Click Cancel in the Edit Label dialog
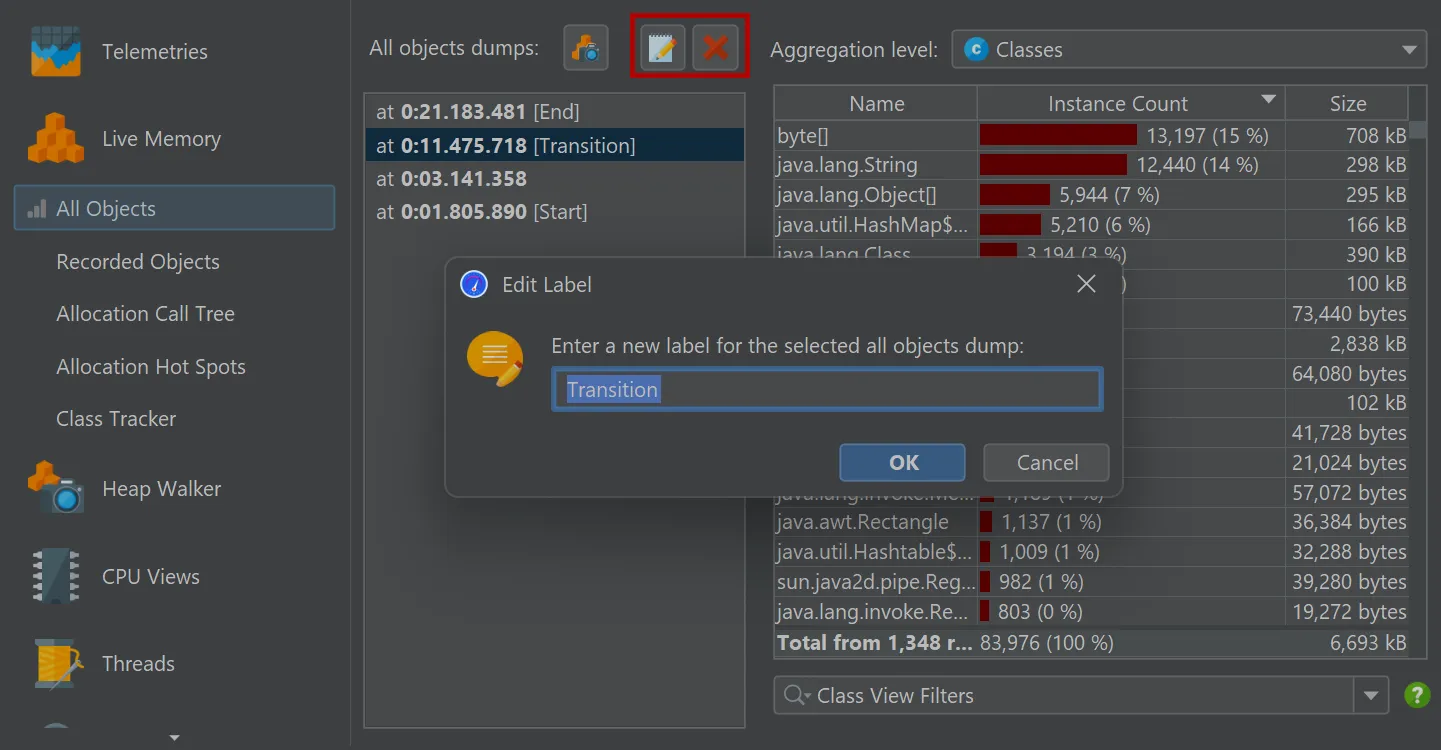1441x750 pixels. [x=1047, y=462]
